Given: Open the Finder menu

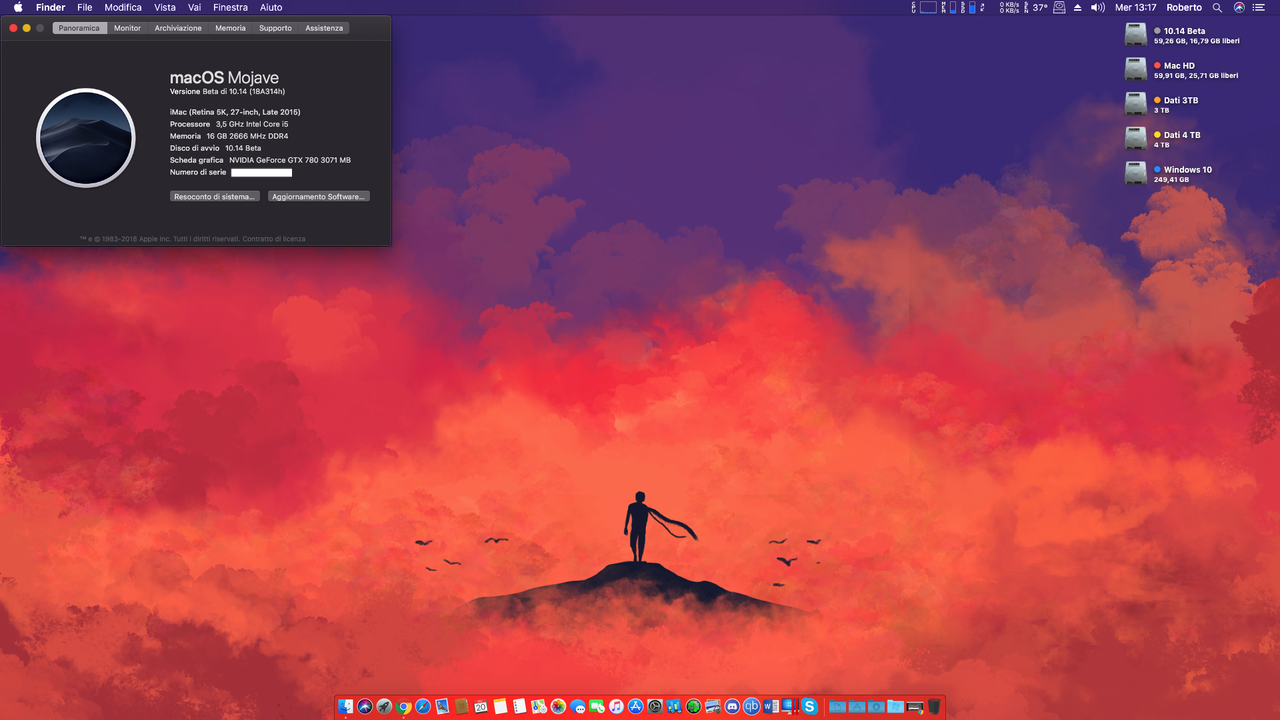Looking at the screenshot, I should click(51, 7).
